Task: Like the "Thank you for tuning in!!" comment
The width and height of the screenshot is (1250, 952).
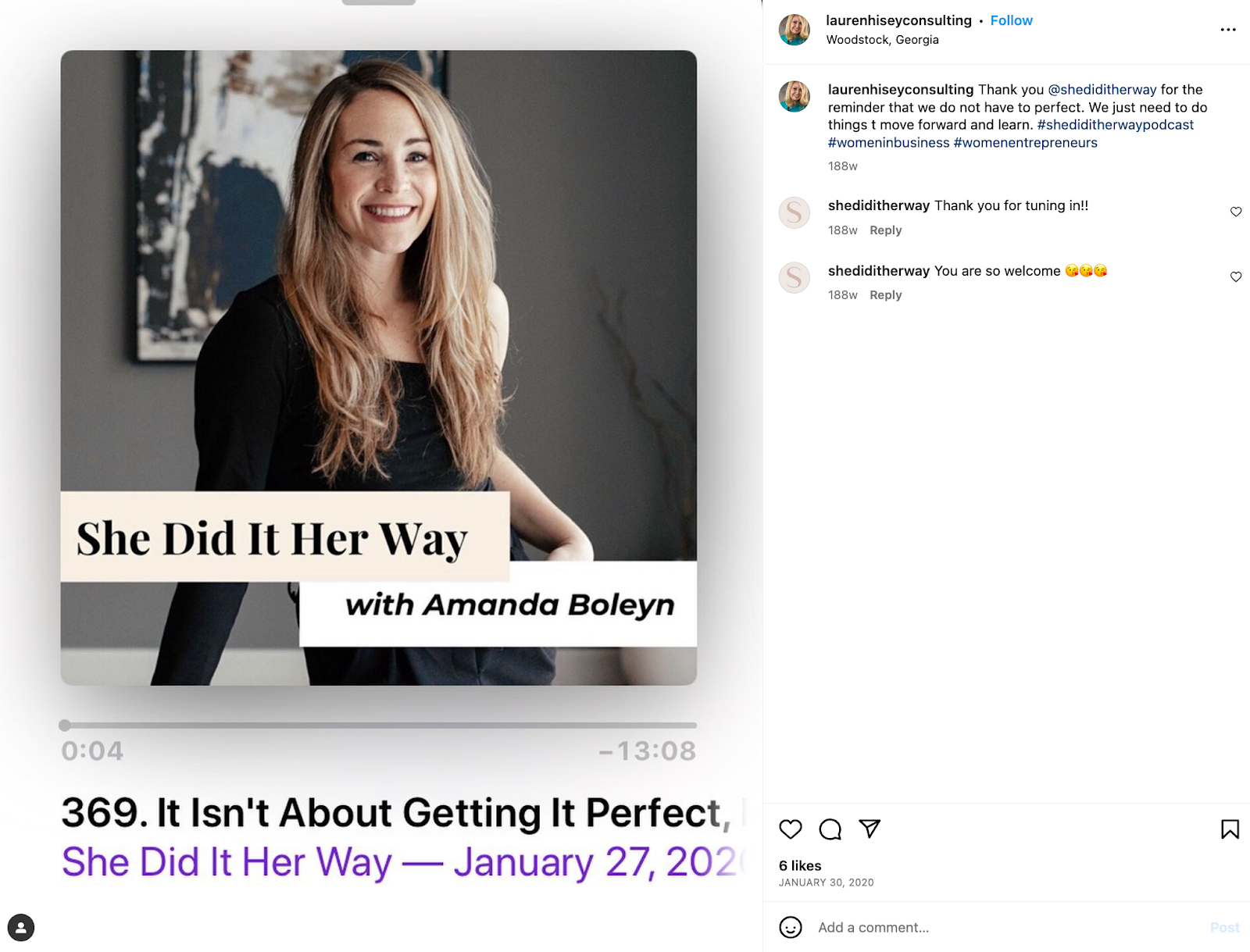Action: 1236,212
